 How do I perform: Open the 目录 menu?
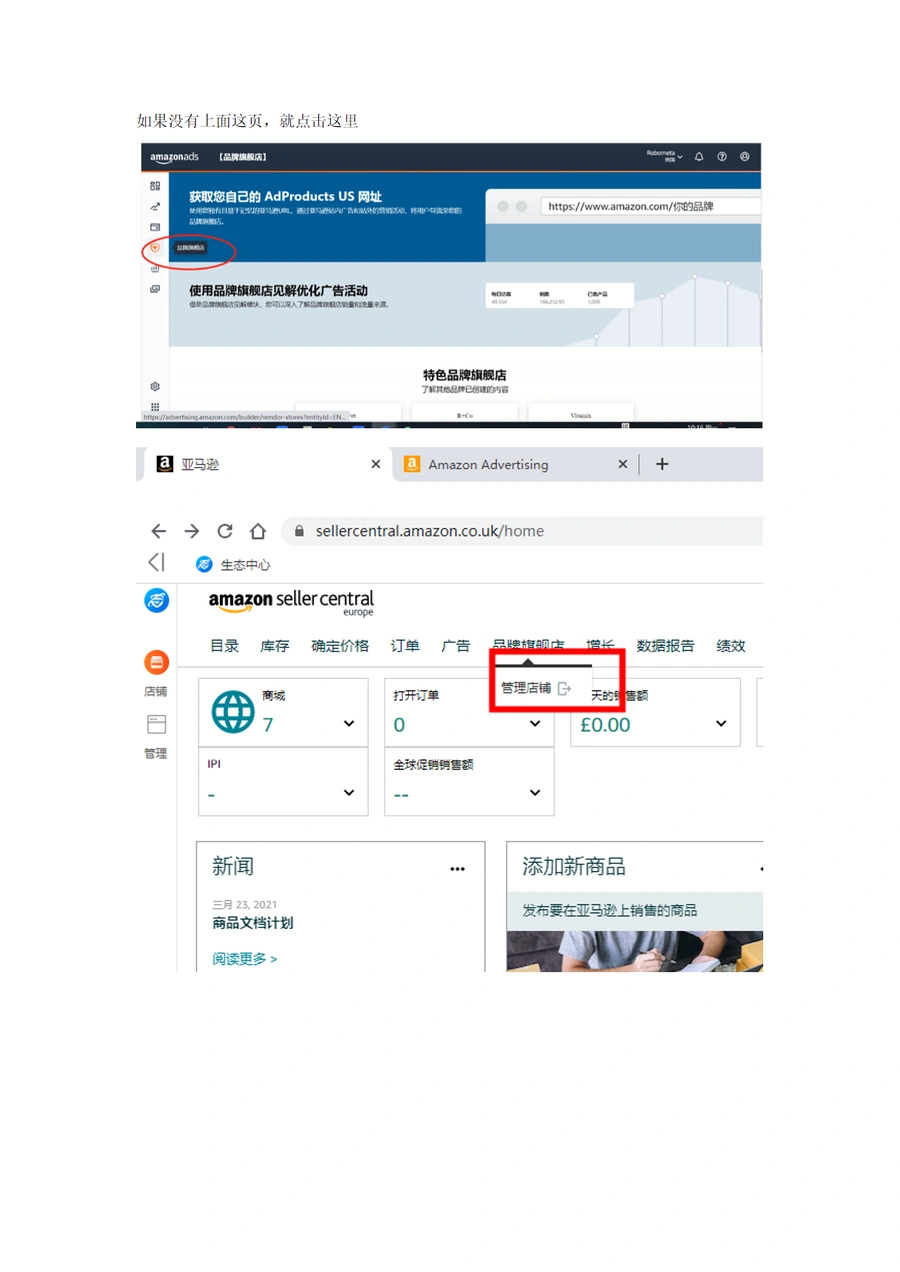(x=225, y=646)
